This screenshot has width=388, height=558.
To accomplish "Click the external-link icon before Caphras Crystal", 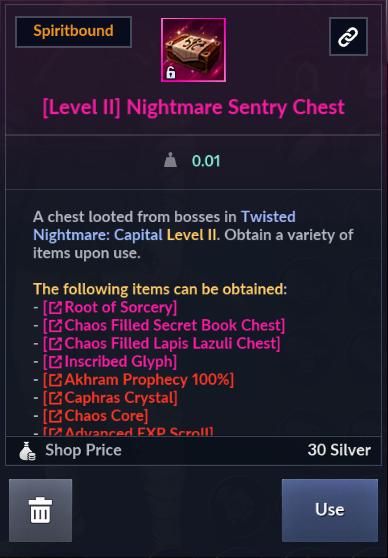I will click(56, 398).
